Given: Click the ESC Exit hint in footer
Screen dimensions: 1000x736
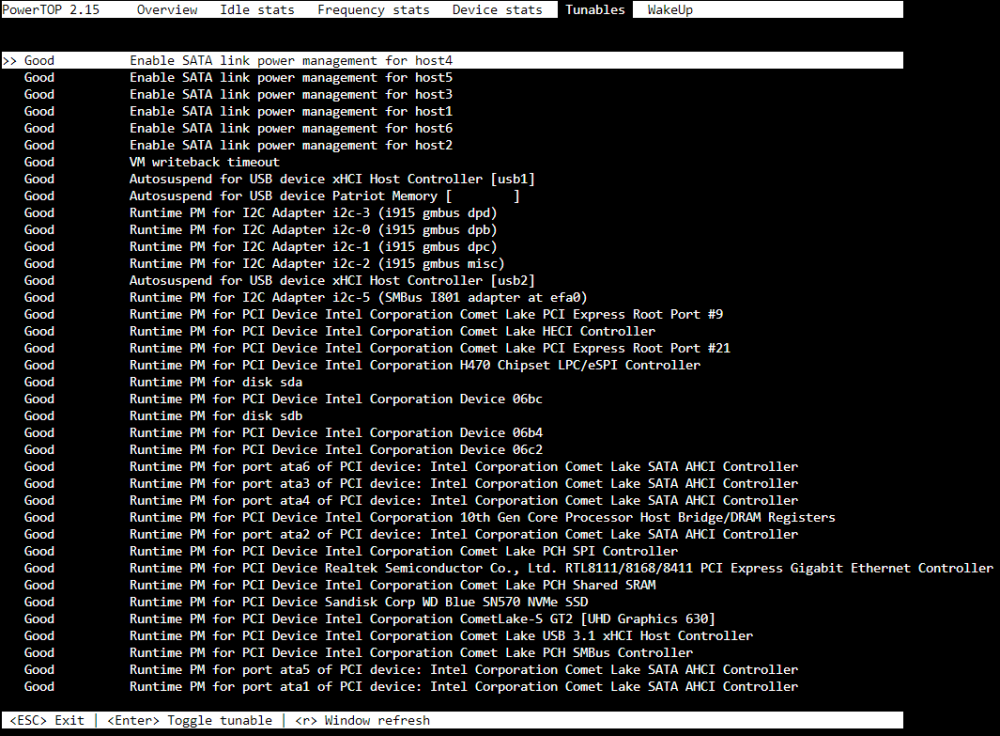Looking at the screenshot, I should tap(47, 720).
